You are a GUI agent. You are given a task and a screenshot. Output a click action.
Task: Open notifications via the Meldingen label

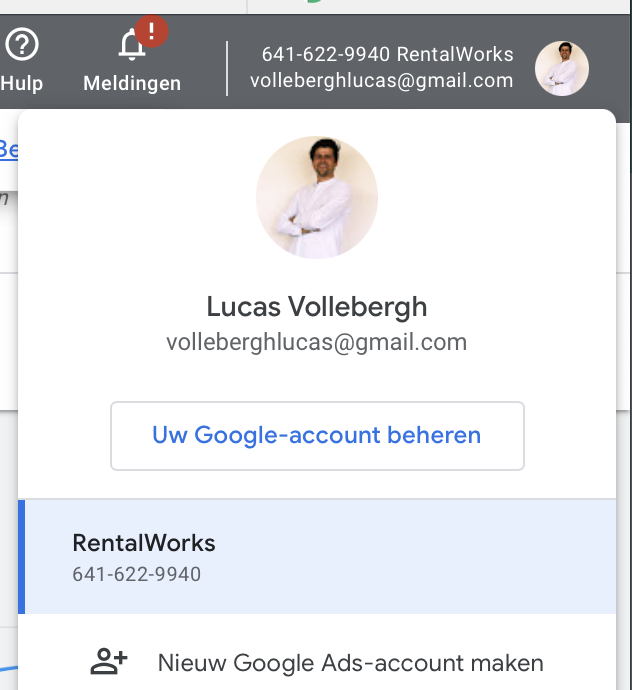click(x=132, y=84)
